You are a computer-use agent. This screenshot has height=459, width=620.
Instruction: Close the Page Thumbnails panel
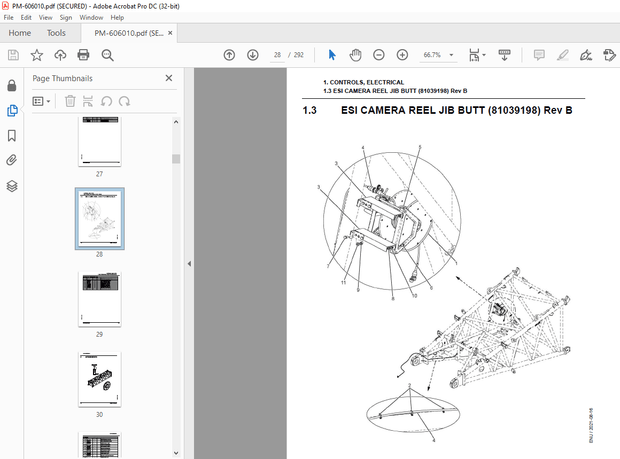[x=169, y=78]
